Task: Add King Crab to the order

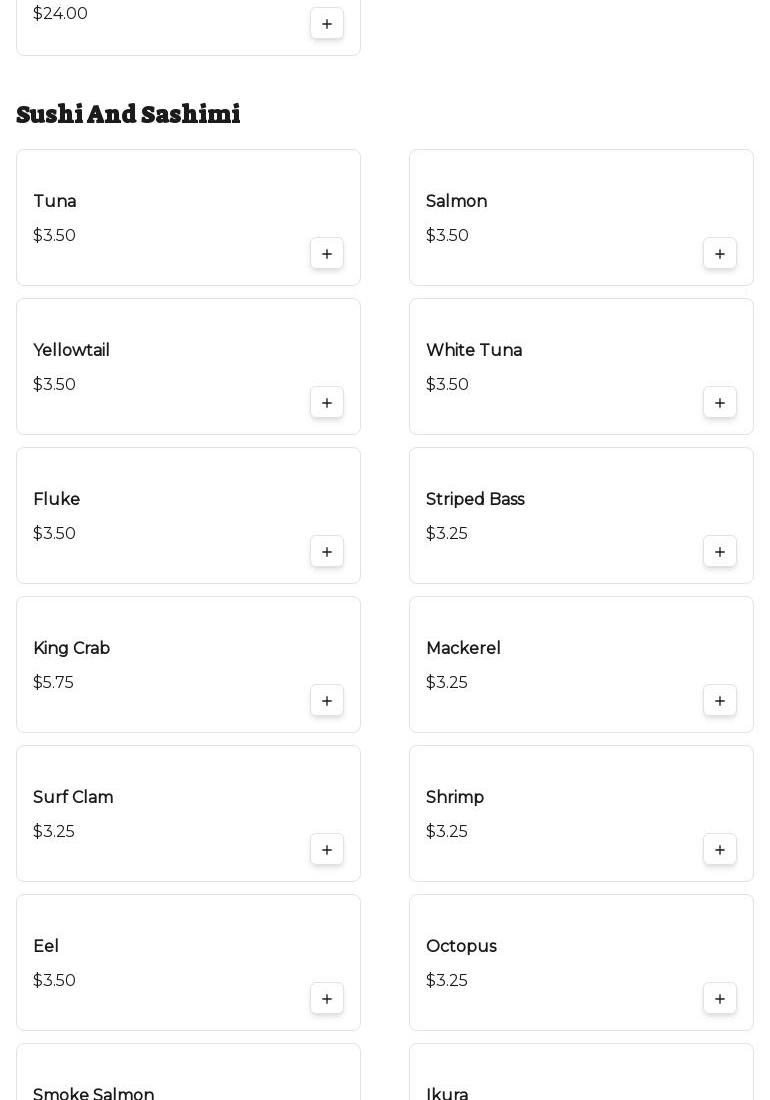Action: tap(327, 701)
